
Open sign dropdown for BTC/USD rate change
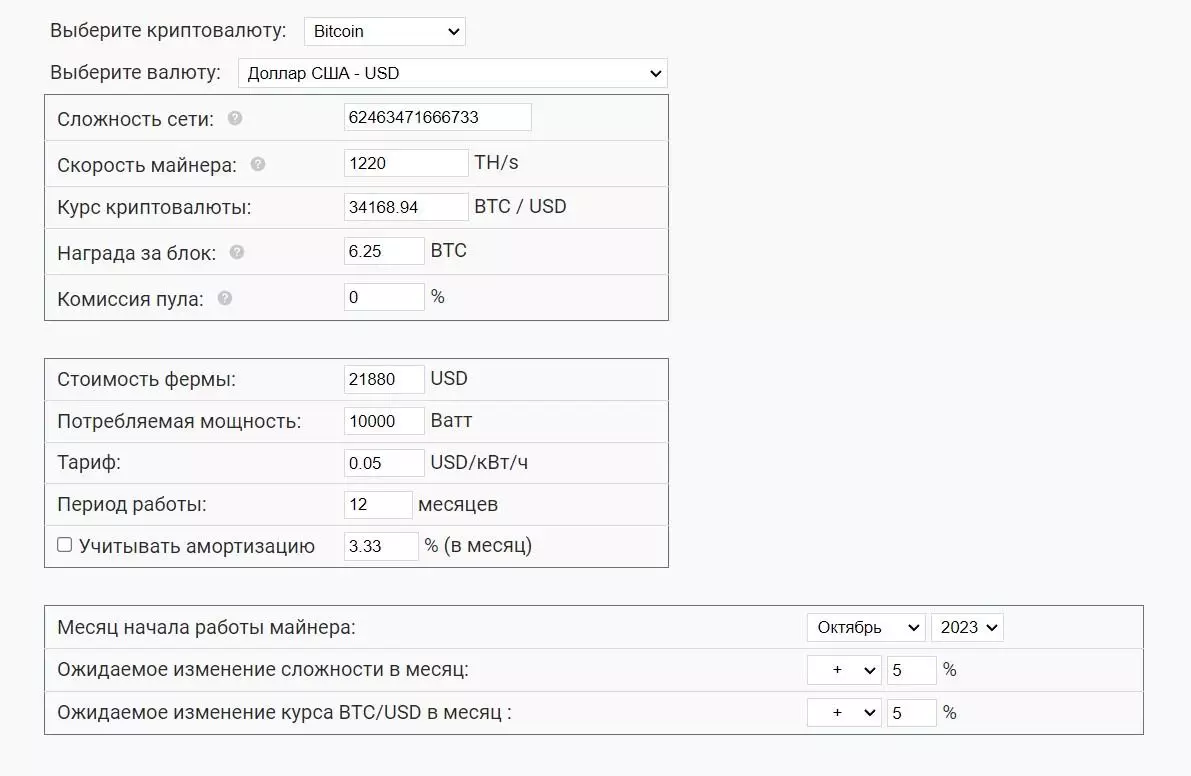pyautogui.click(x=843, y=713)
